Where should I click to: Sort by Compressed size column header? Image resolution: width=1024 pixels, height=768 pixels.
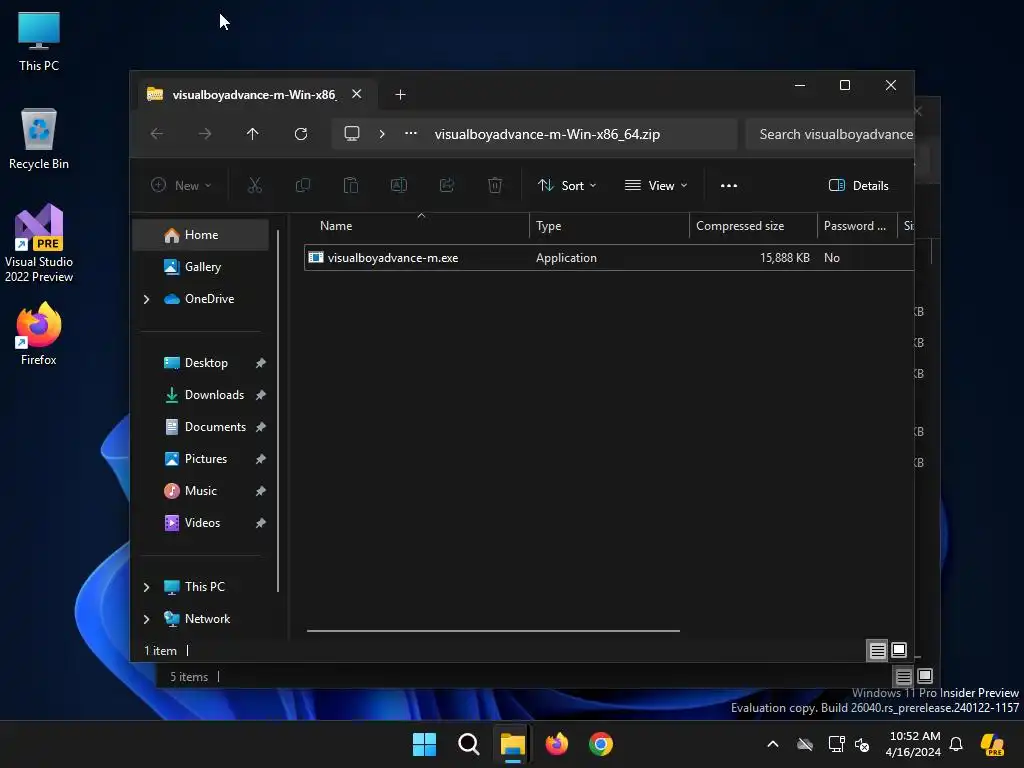pos(753,226)
